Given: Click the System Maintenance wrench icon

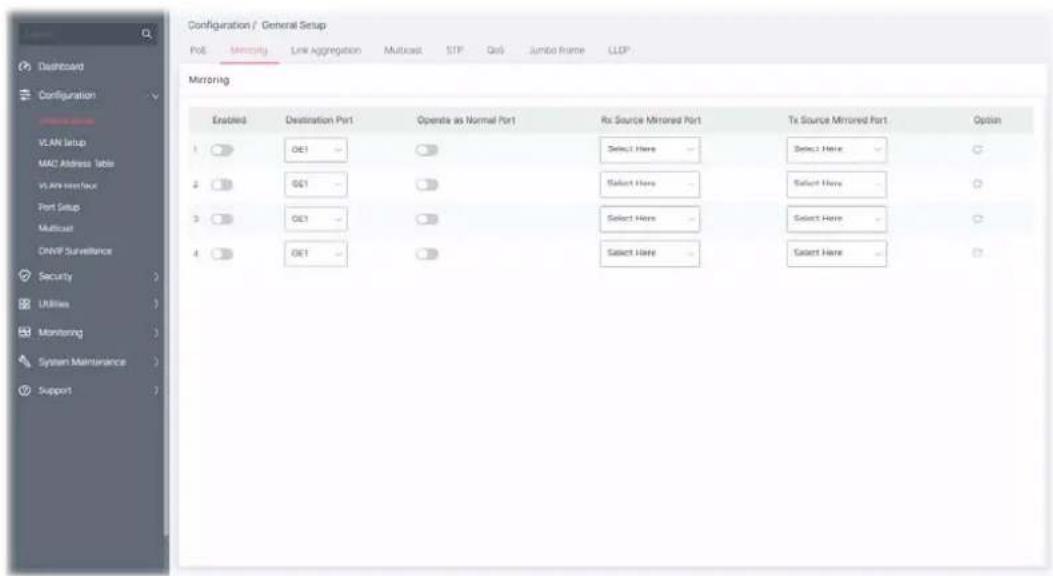Looking at the screenshot, I should (25, 362).
